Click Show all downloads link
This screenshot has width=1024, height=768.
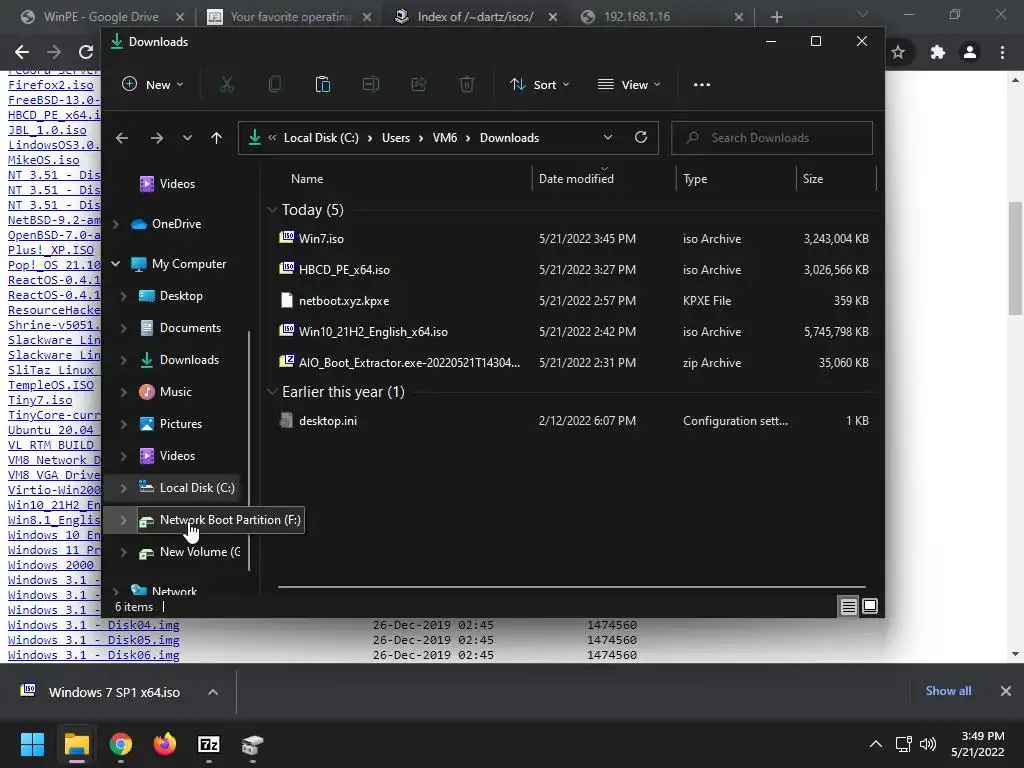point(948,691)
